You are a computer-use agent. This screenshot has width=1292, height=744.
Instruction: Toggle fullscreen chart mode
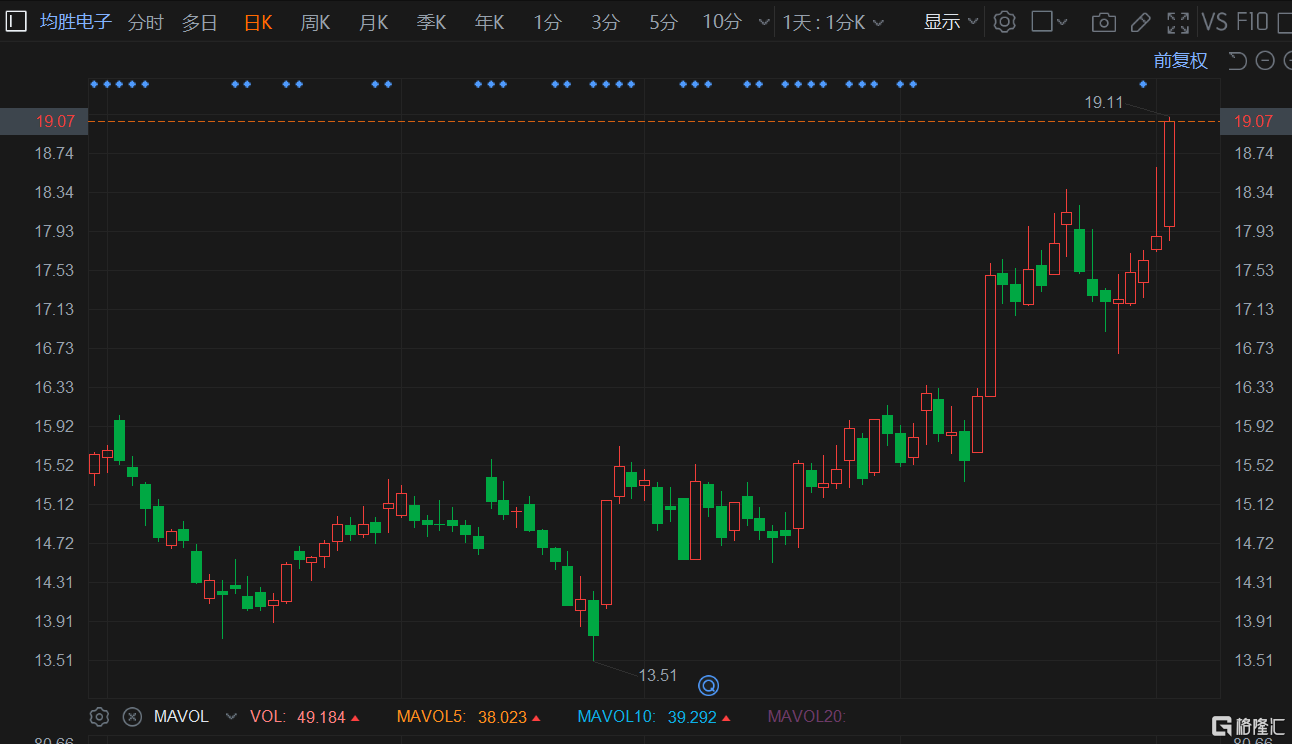[1178, 22]
